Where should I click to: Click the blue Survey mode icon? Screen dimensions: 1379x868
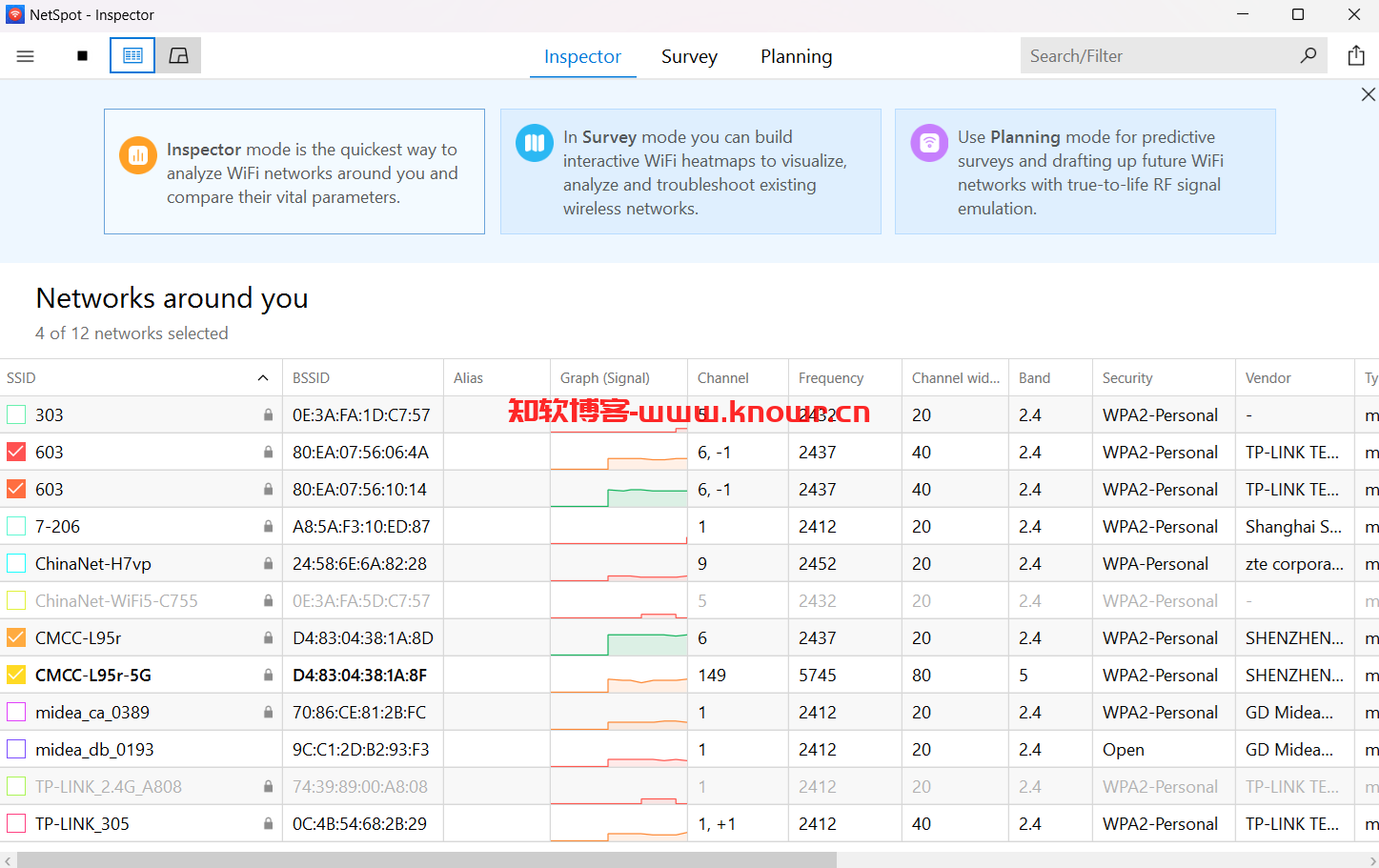(535, 143)
